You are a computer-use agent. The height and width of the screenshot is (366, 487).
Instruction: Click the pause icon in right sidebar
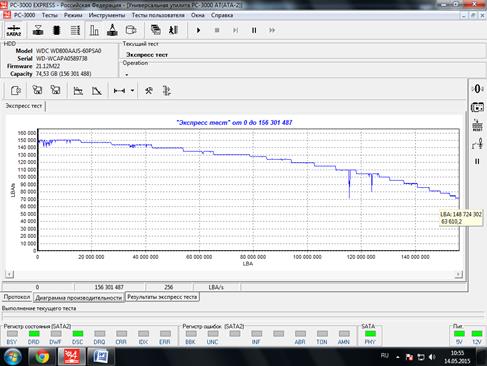477,161
